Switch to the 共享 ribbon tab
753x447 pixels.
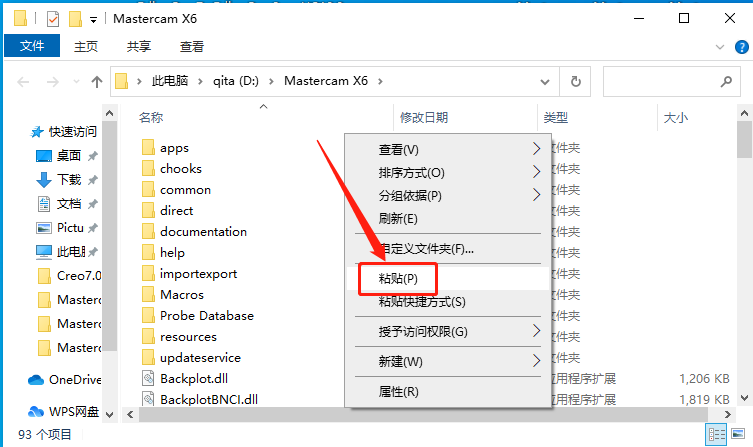(139, 47)
